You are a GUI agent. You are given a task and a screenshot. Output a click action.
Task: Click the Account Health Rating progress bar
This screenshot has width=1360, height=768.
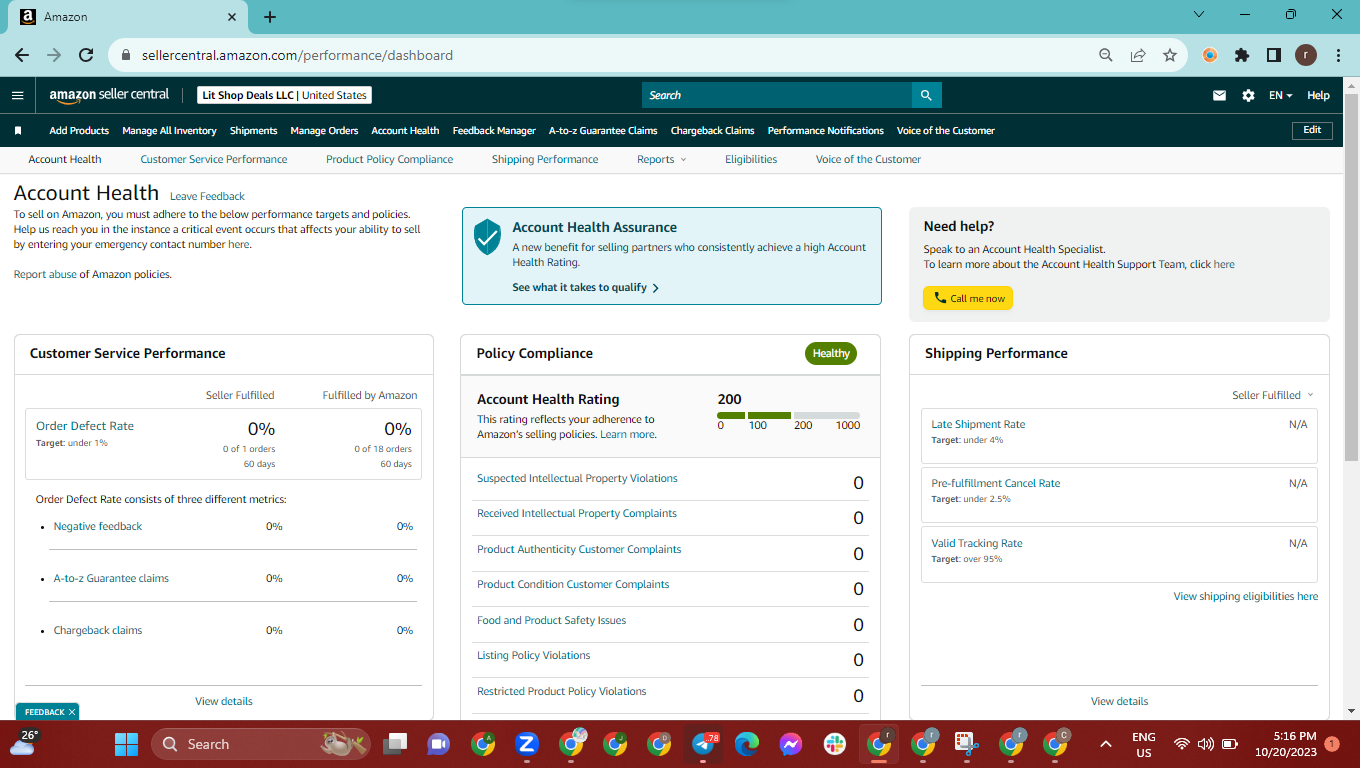click(788, 415)
